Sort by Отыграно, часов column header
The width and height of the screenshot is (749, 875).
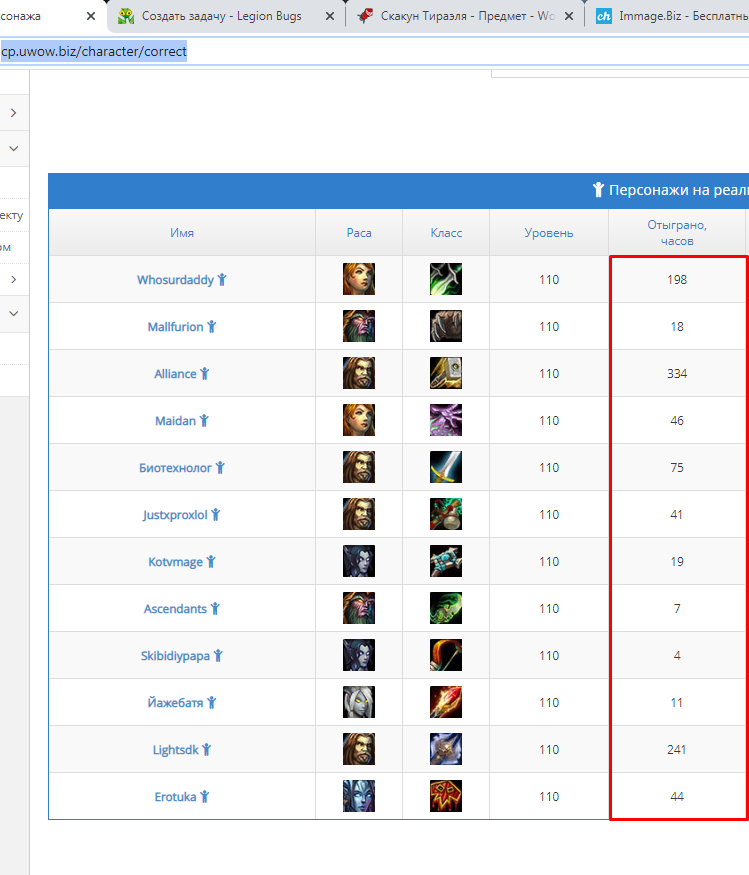pyautogui.click(x=677, y=233)
